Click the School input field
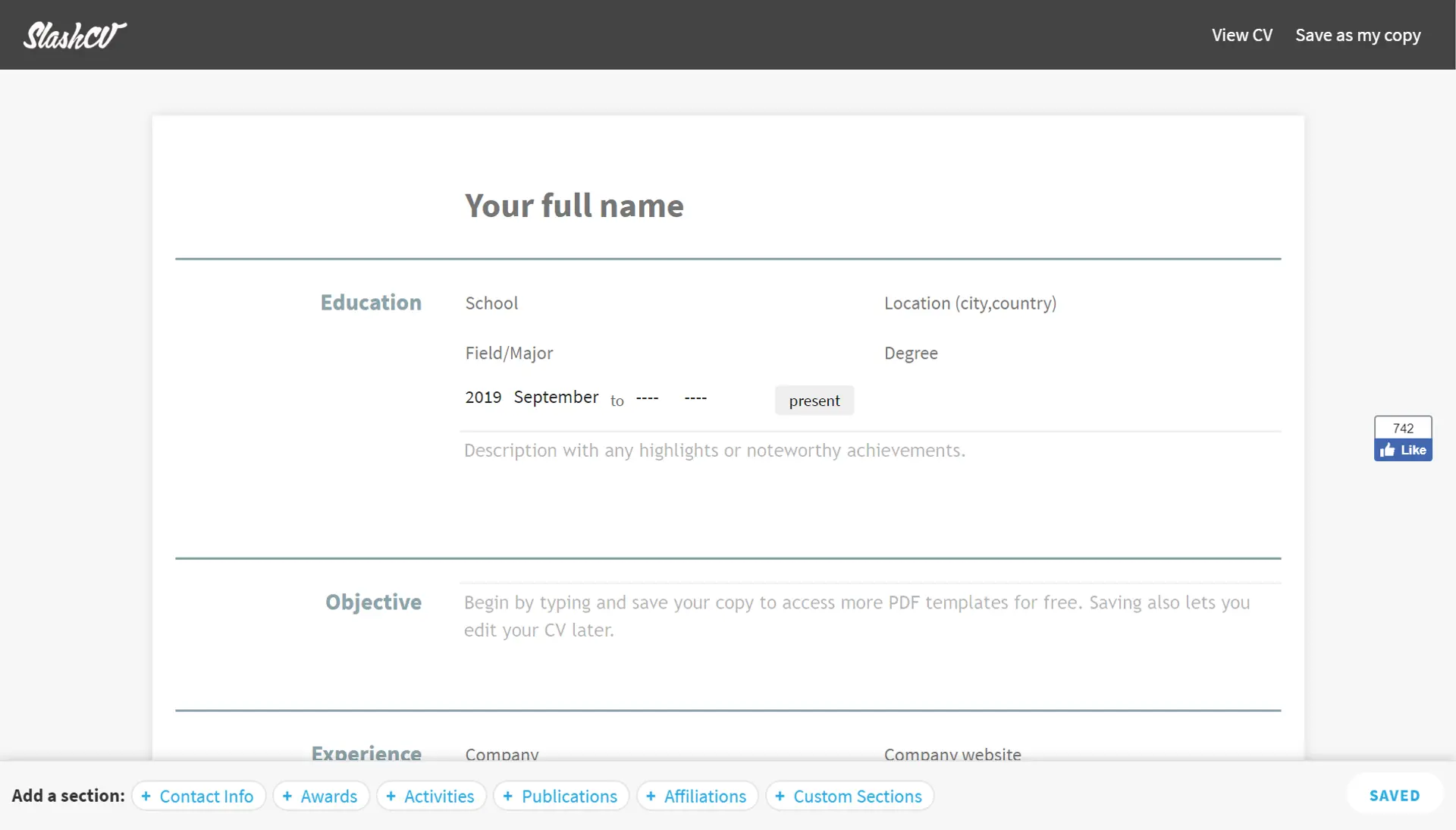Viewport: 1456px width, 830px height. (492, 303)
